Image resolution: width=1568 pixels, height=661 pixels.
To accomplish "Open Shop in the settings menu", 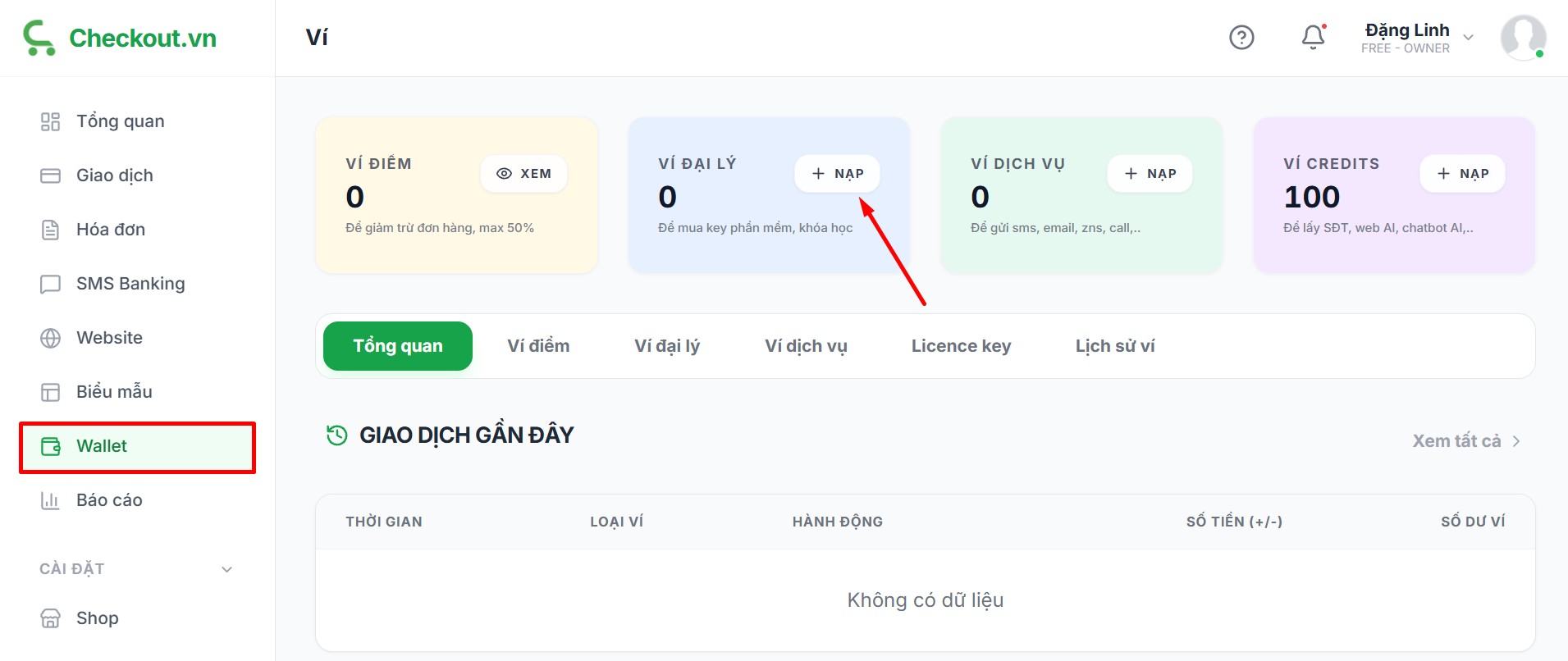I will click(97, 618).
